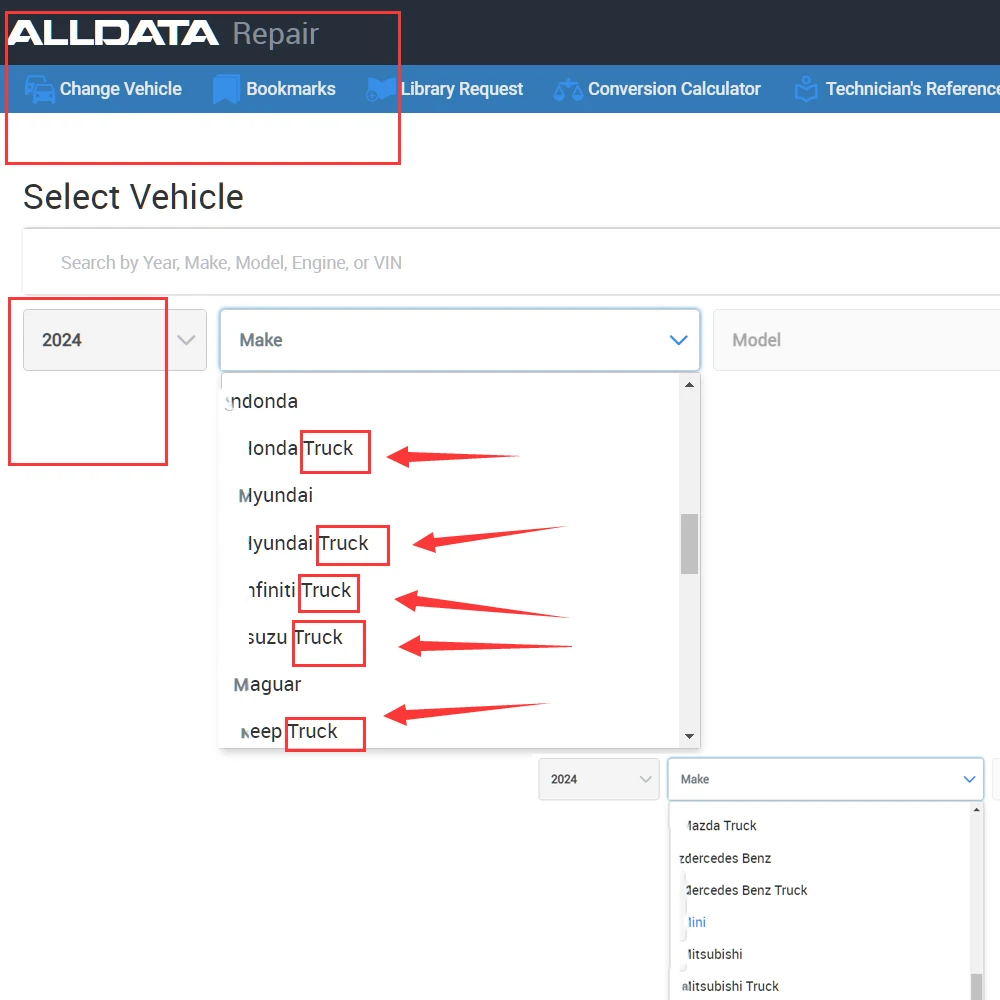Select Mercedes Benz Truck in the small list
Image resolution: width=1000 pixels, height=1000 pixels.
[746, 890]
